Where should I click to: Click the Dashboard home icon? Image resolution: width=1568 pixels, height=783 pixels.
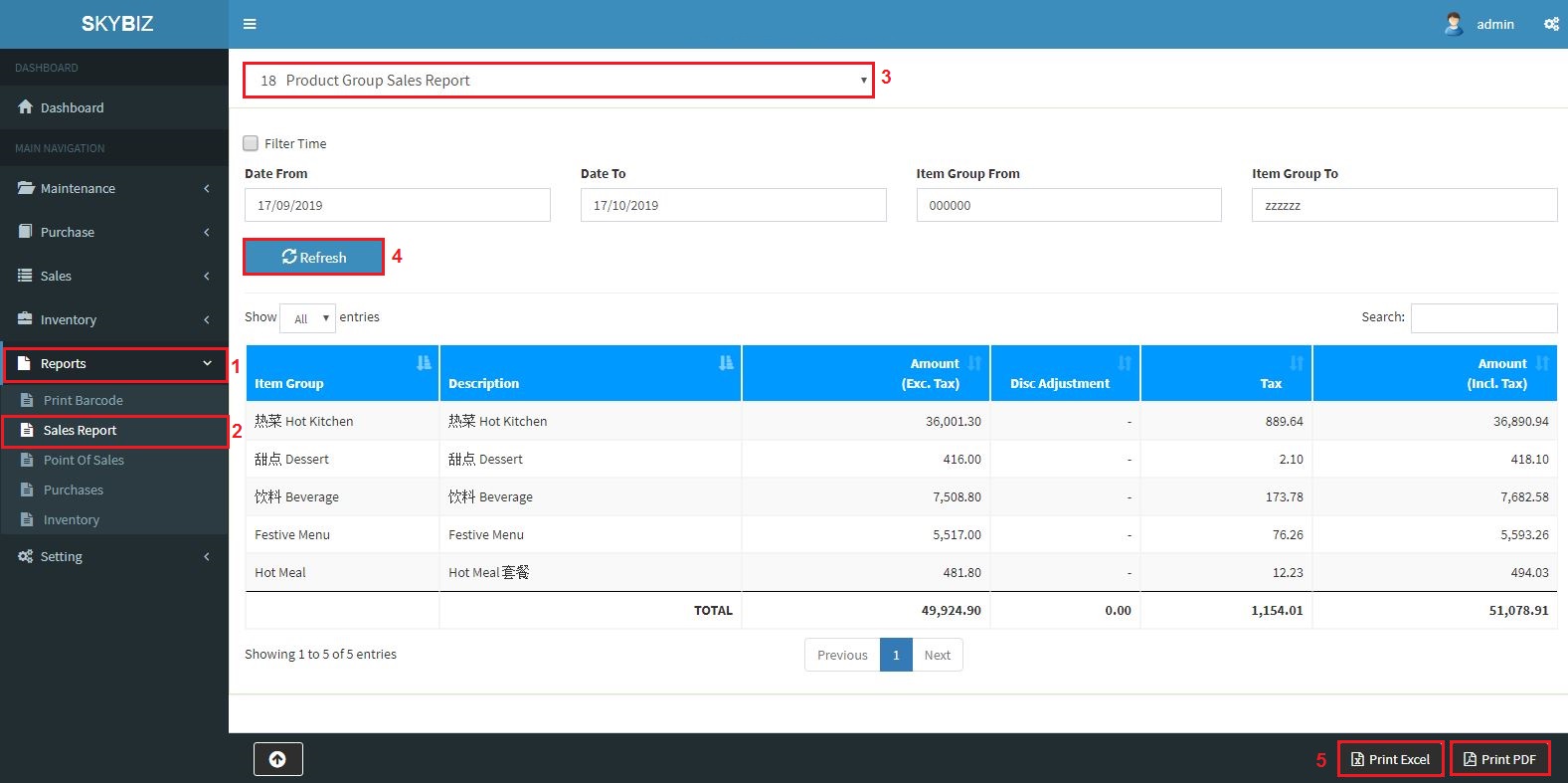tap(26, 107)
